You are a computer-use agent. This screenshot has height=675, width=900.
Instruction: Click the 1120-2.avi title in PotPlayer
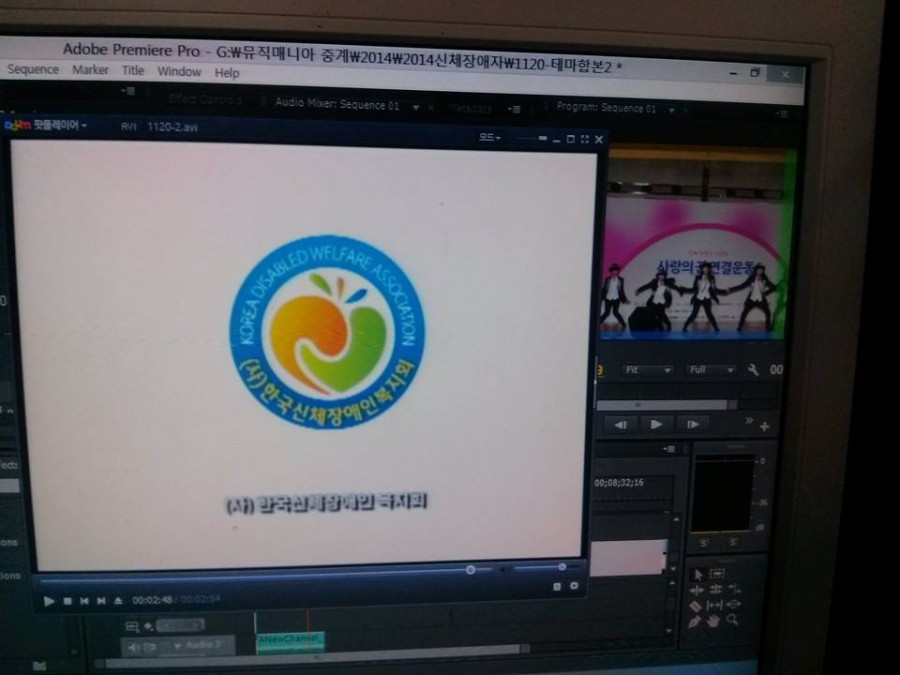[x=172, y=127]
